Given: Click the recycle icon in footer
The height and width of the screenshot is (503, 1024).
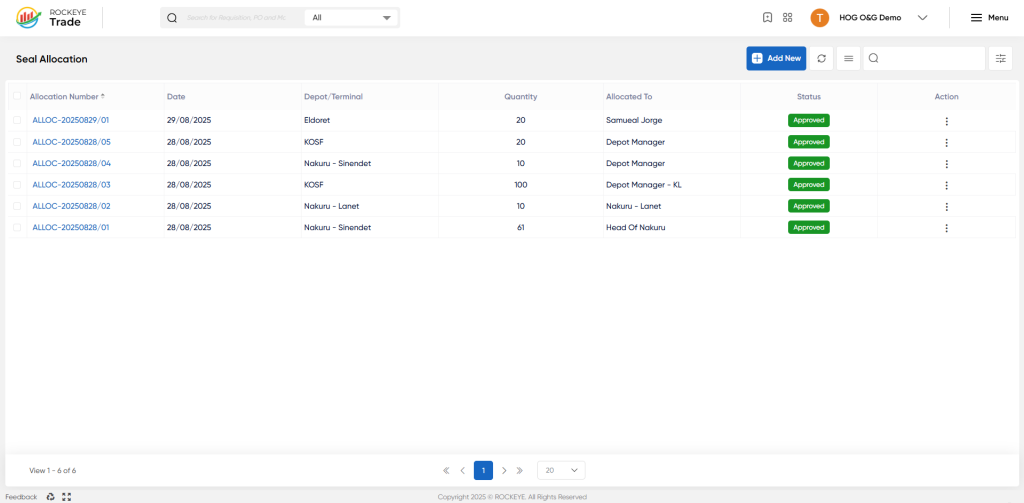Looking at the screenshot, I should point(50,496).
